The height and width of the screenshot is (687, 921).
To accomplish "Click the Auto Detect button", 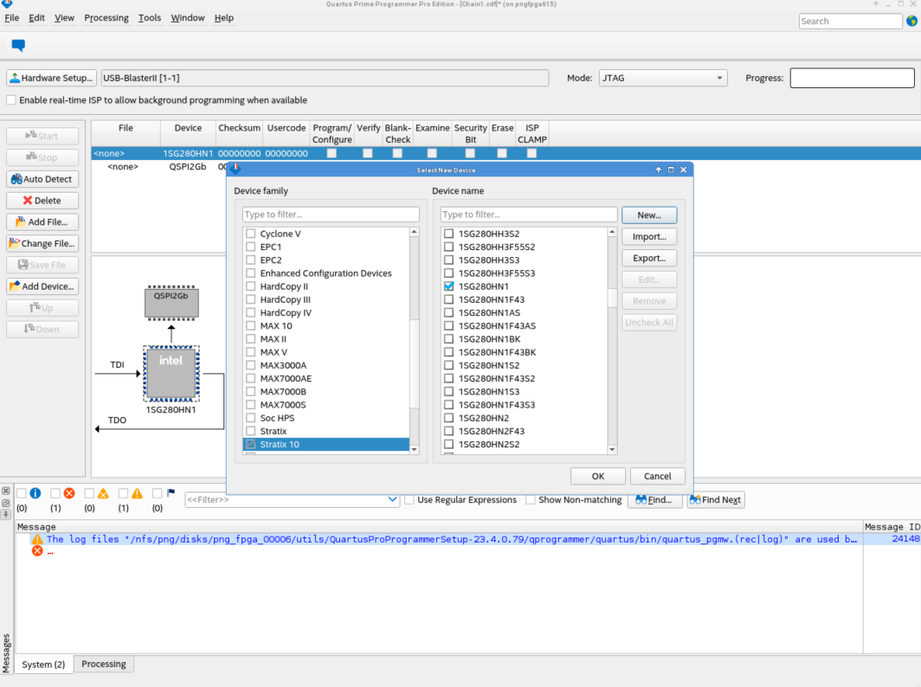I will click(x=42, y=179).
